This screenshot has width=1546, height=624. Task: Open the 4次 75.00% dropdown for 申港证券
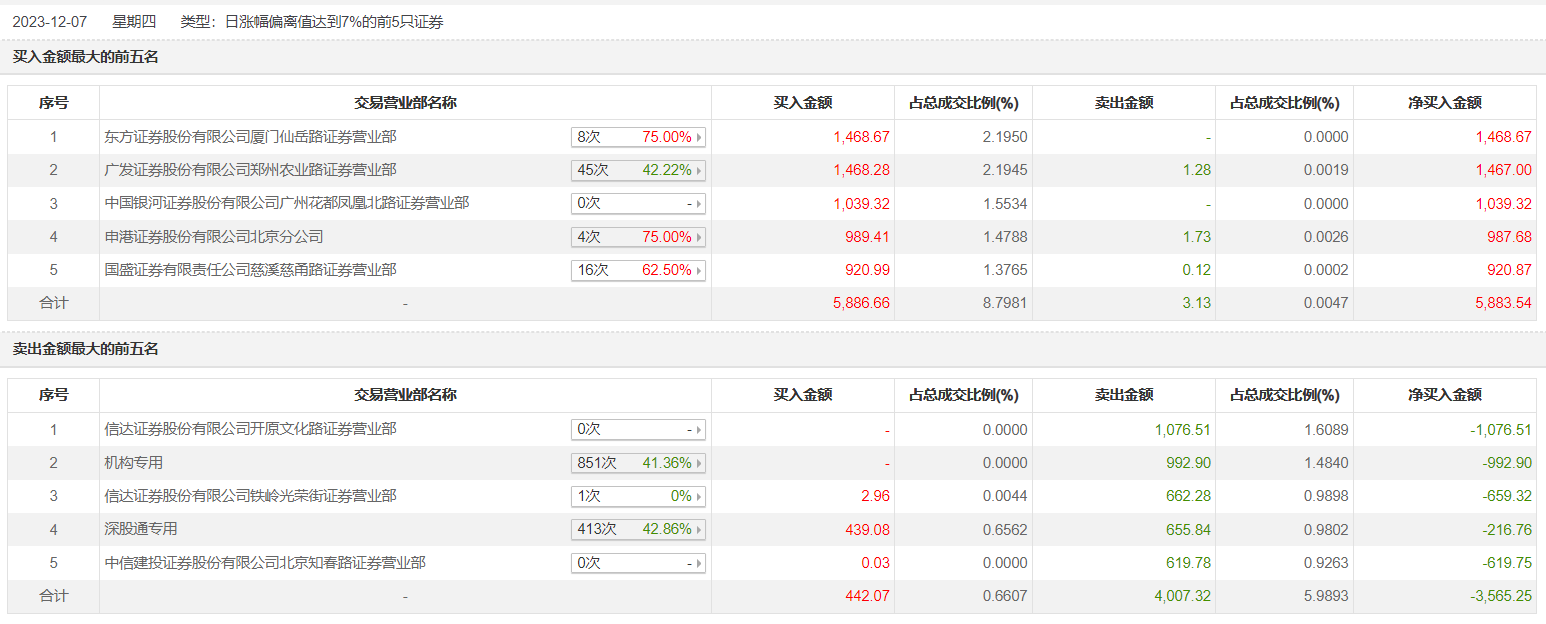point(638,237)
